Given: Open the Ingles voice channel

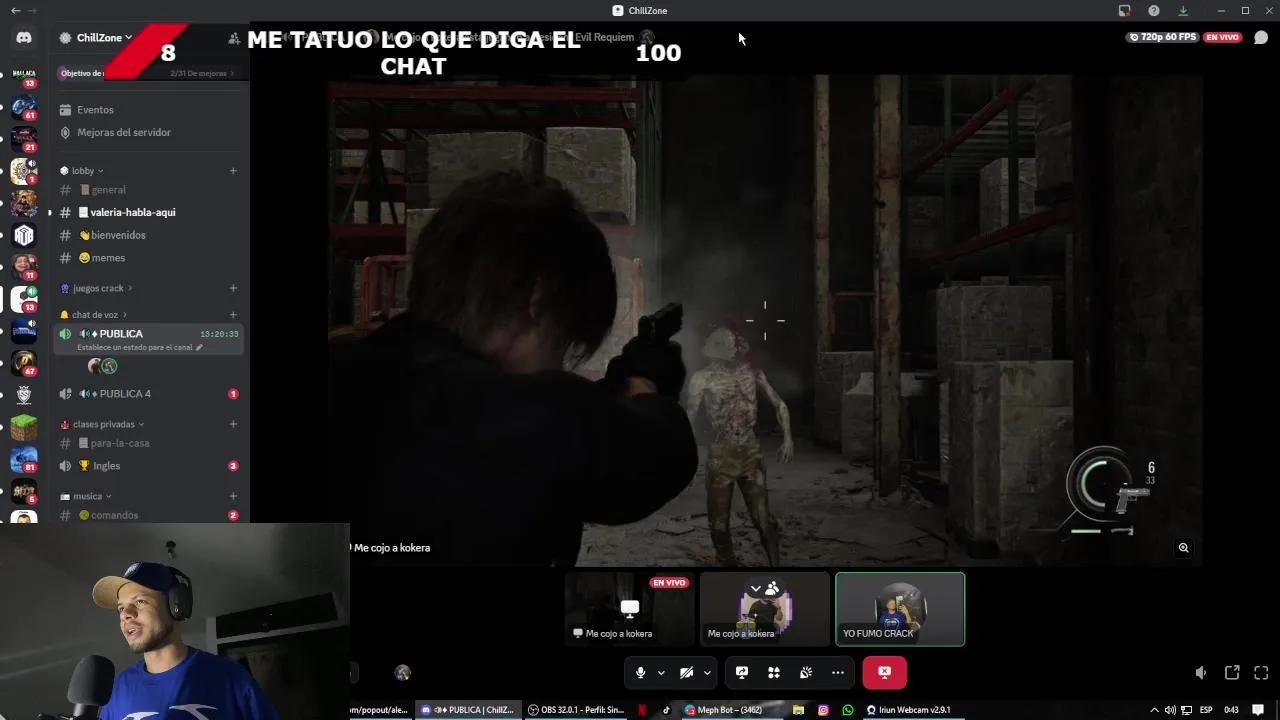Looking at the screenshot, I should point(106,466).
